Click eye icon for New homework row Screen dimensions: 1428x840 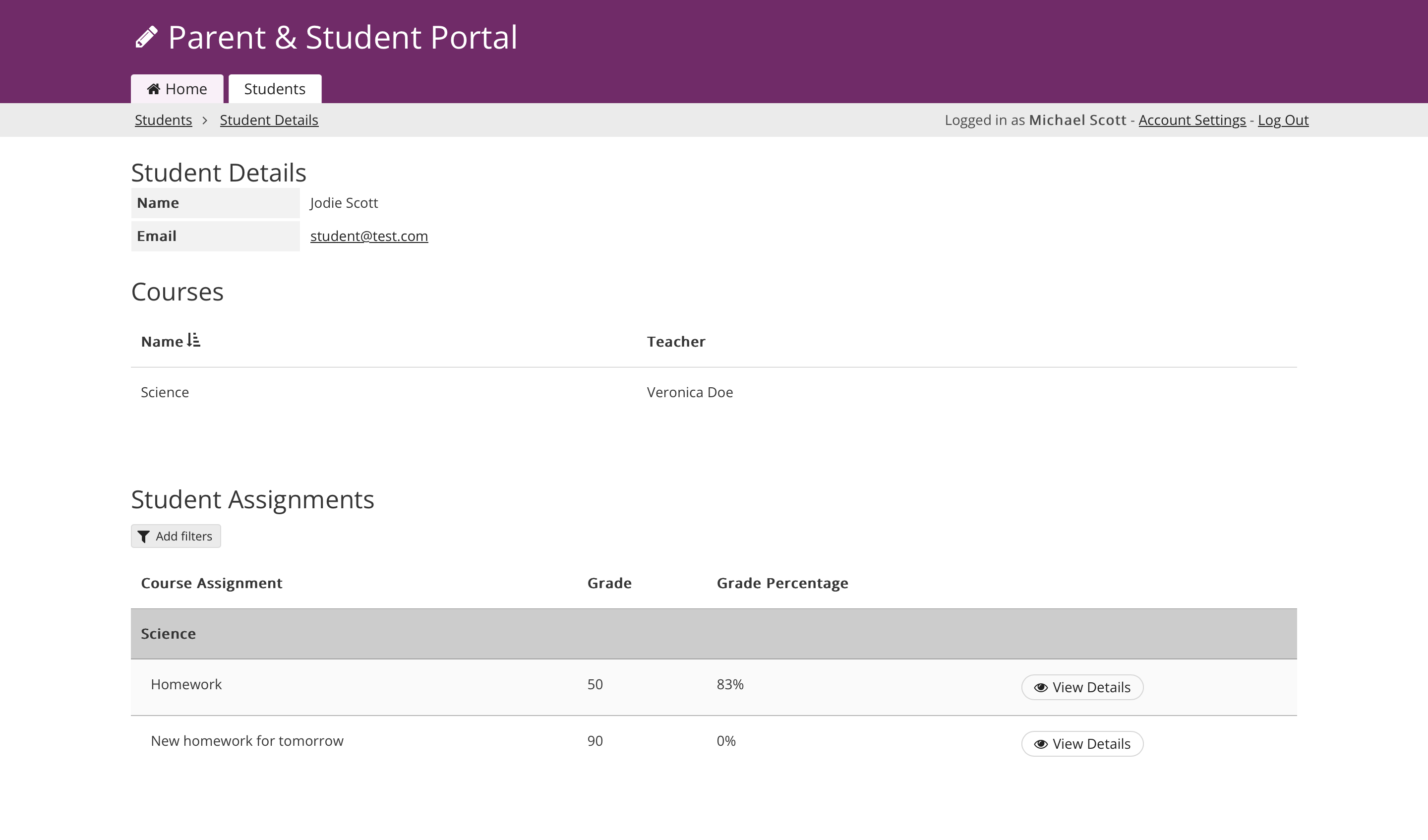[x=1040, y=744]
